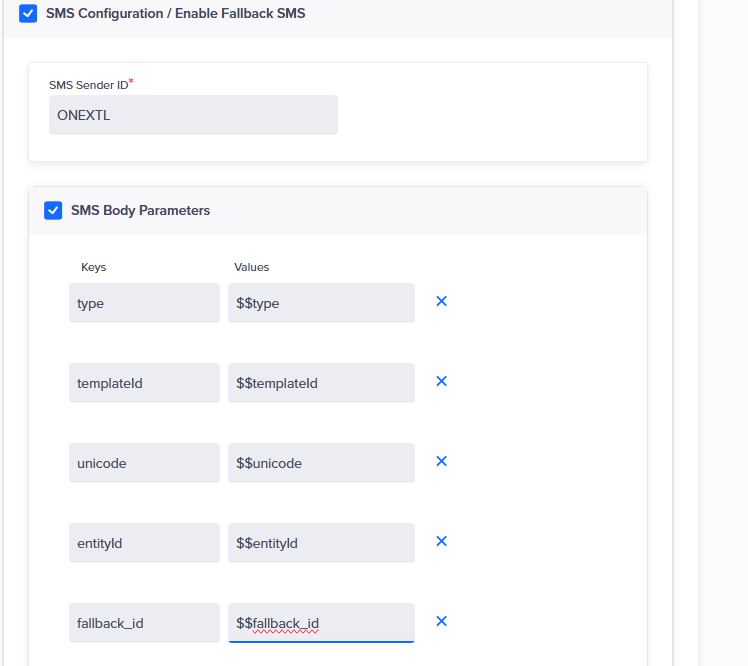
Task: Edit the $$entityId value field
Action: 321,543
